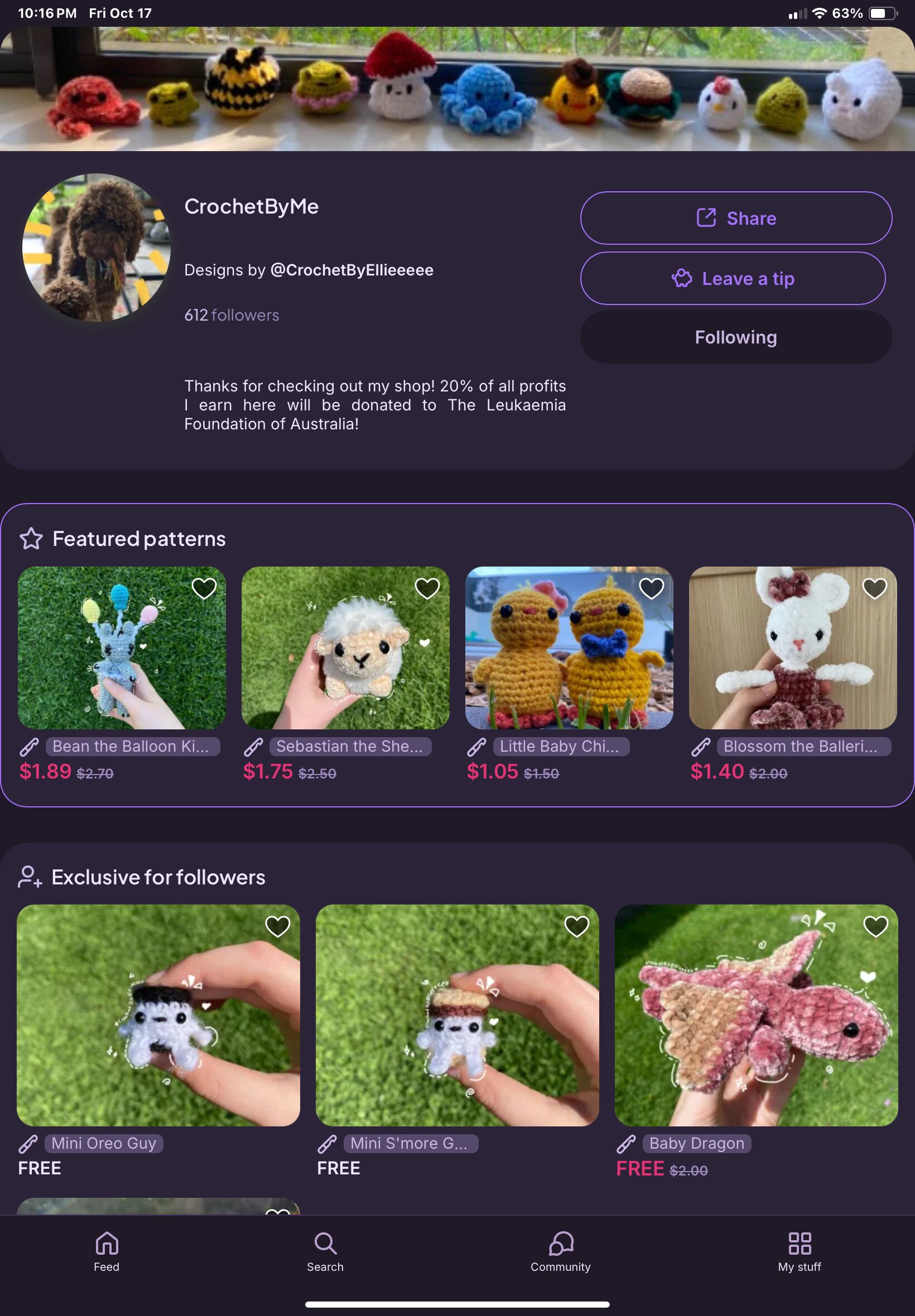
Task: Open the Feed tab
Action: tap(107, 1252)
